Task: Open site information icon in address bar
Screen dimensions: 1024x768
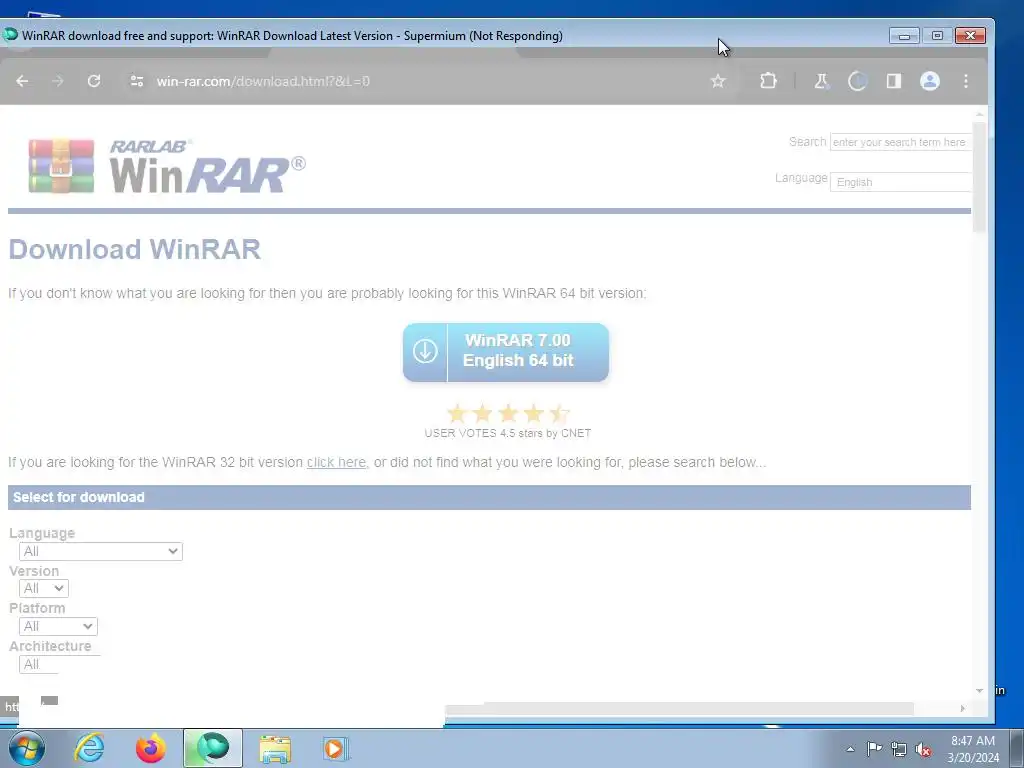Action: 136,81
